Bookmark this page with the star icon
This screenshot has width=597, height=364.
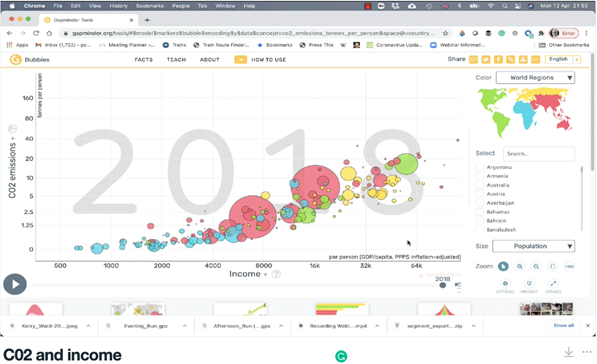click(445, 33)
